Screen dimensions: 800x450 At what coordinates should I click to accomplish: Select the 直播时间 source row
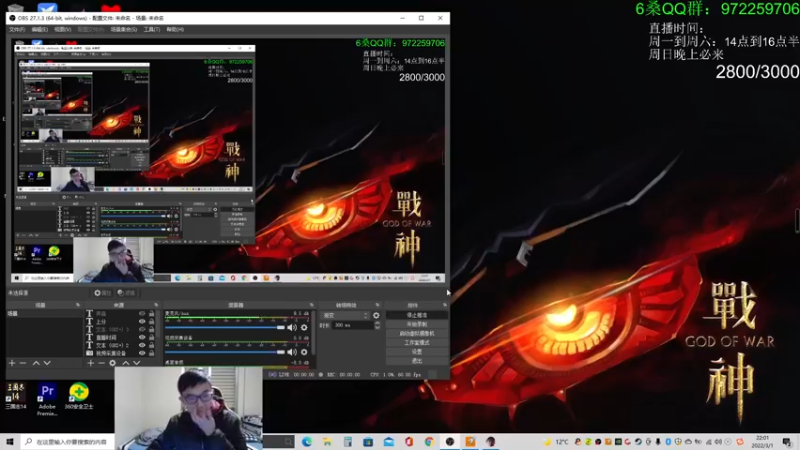tap(121, 337)
